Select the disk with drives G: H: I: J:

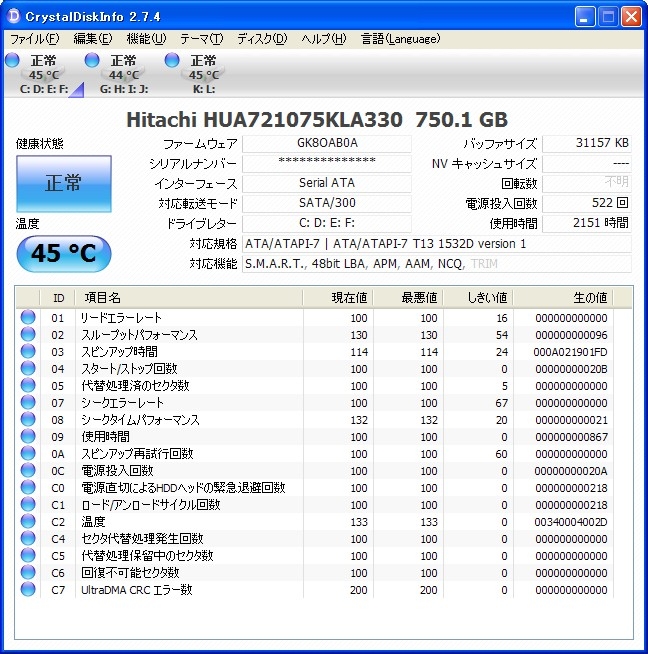(124, 74)
